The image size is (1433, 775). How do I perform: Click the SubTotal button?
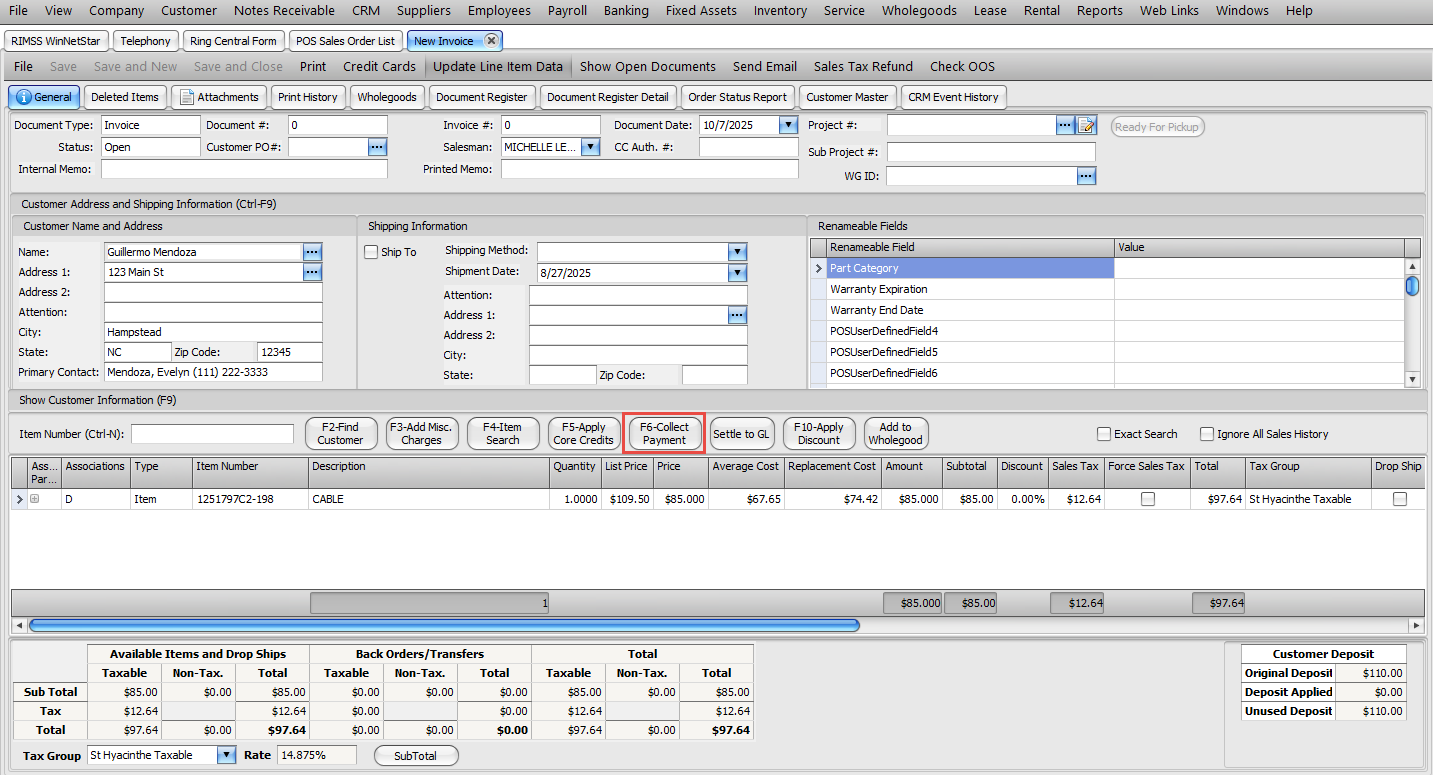[x=416, y=756]
